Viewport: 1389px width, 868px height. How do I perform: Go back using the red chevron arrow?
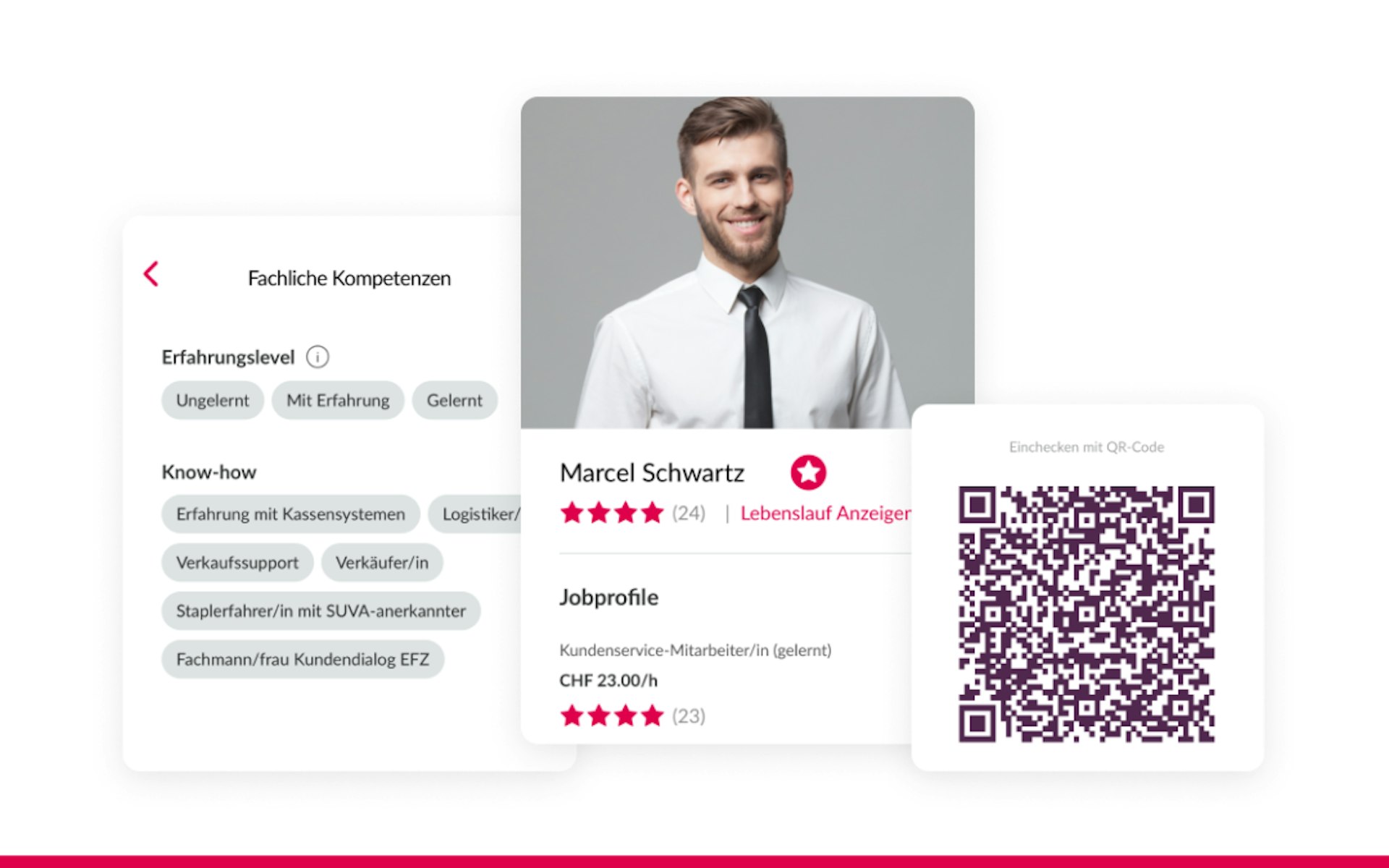151,274
